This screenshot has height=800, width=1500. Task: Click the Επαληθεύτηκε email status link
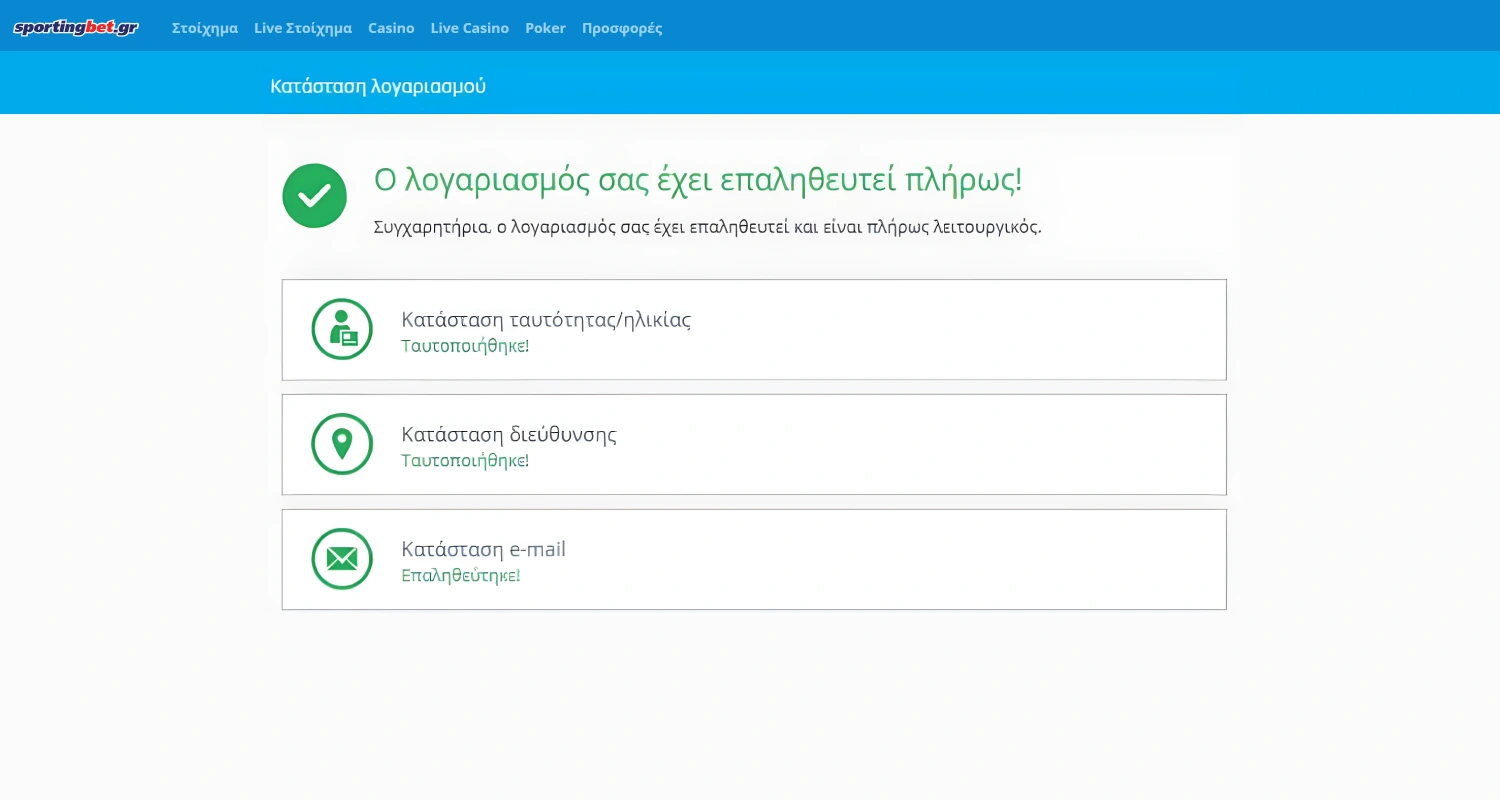pos(460,575)
